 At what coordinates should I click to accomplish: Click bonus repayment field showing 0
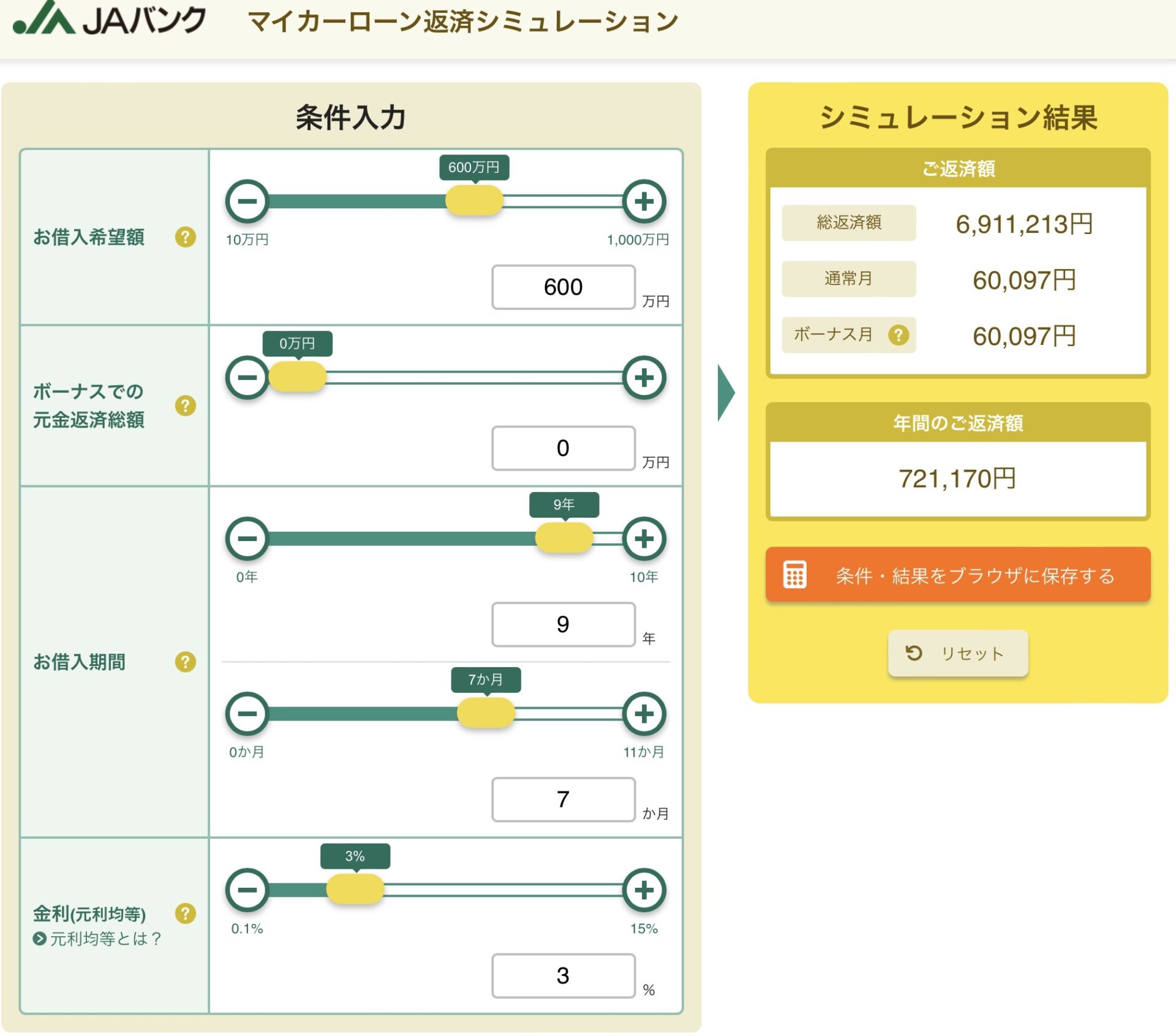point(563,448)
